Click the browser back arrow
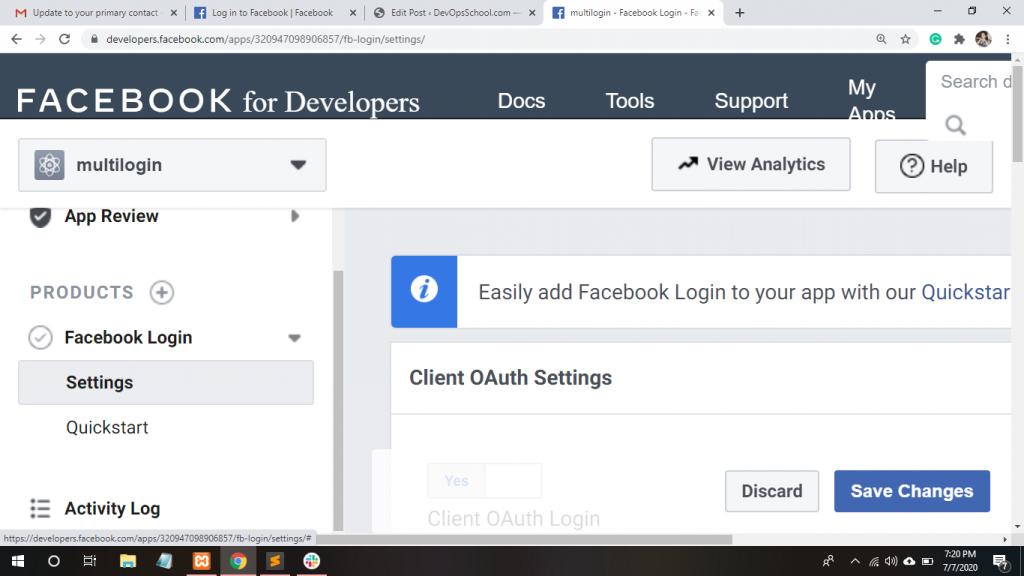The height and width of the screenshot is (576, 1024). click(x=16, y=39)
